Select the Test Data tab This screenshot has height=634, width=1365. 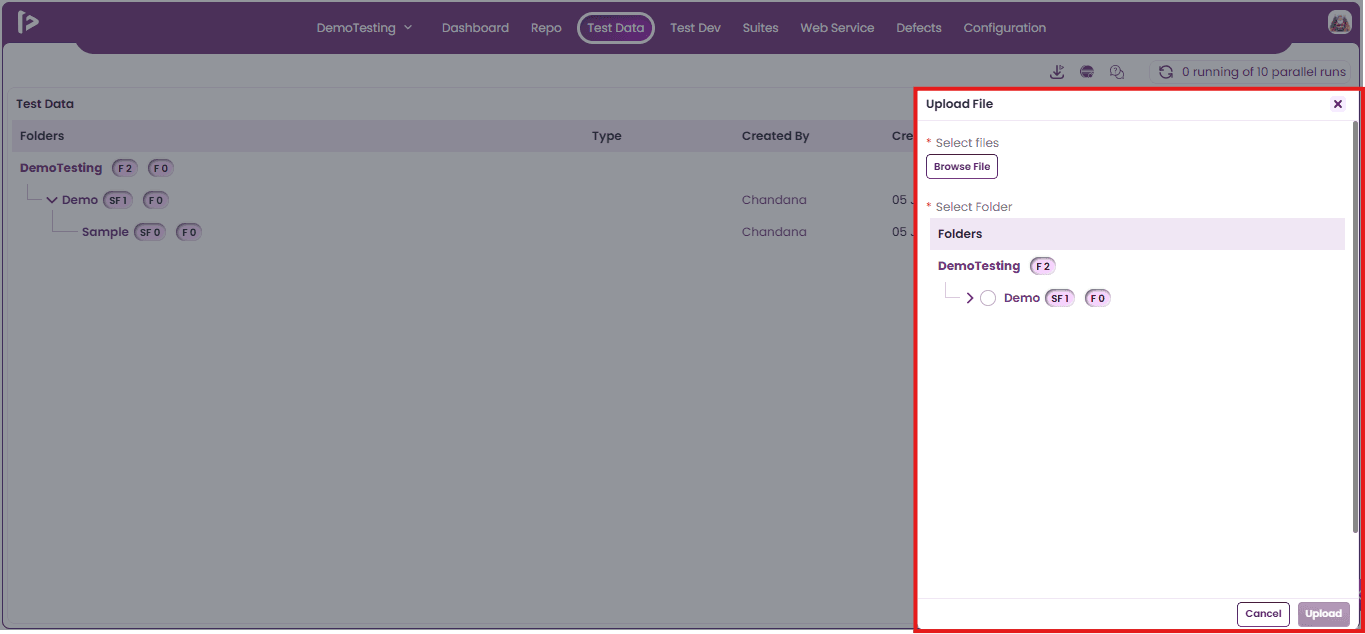pos(616,28)
